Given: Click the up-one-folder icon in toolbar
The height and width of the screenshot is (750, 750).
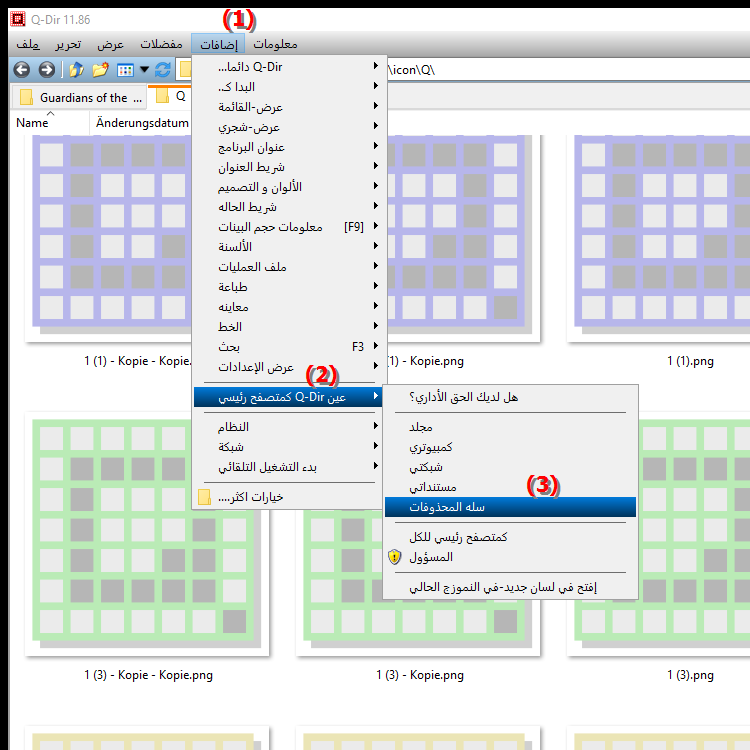Looking at the screenshot, I should tap(77, 70).
